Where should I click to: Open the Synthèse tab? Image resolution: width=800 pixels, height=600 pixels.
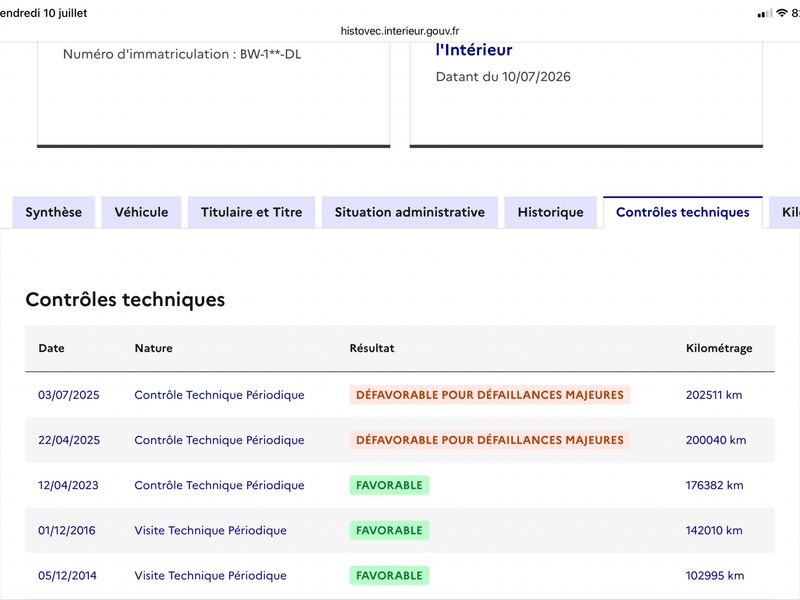click(54, 212)
